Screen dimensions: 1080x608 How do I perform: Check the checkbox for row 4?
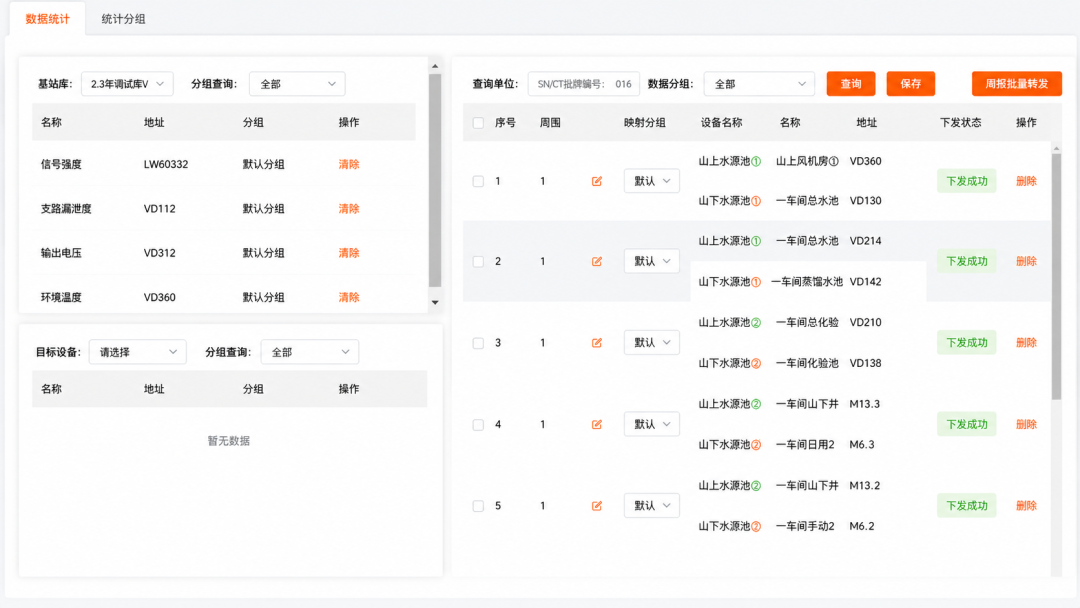point(478,424)
